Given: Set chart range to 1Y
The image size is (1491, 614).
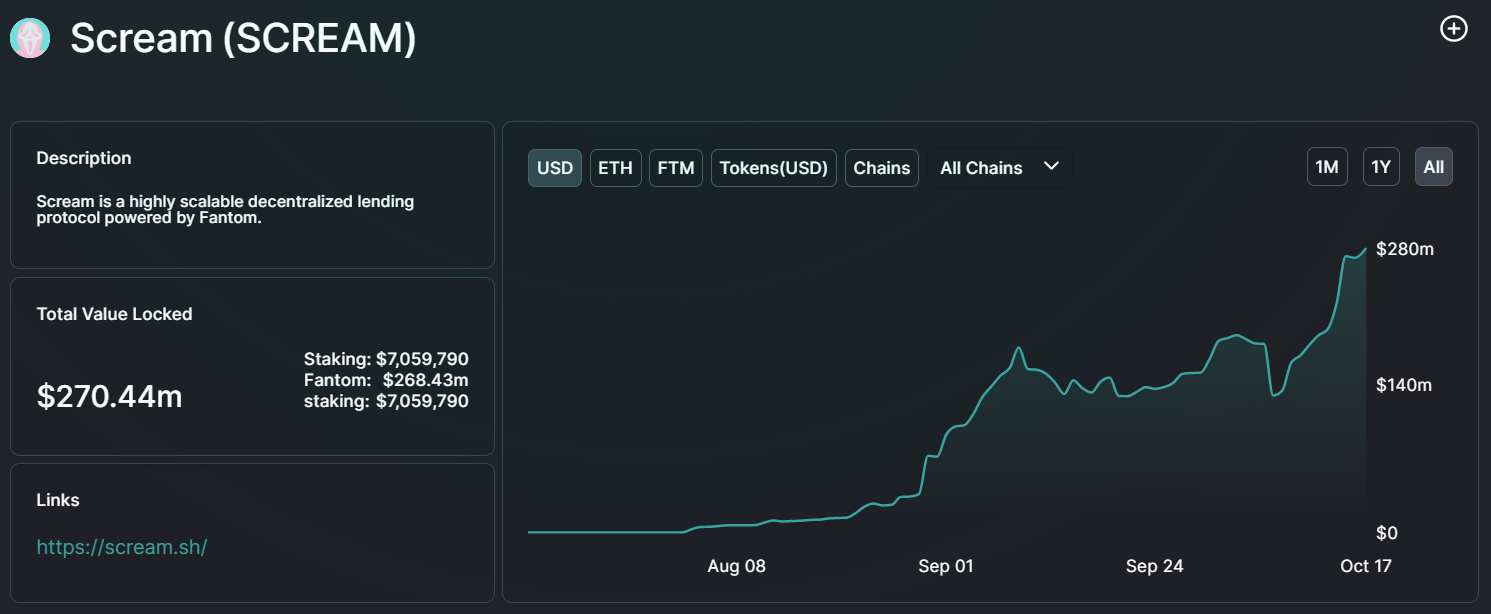Looking at the screenshot, I should (1381, 167).
